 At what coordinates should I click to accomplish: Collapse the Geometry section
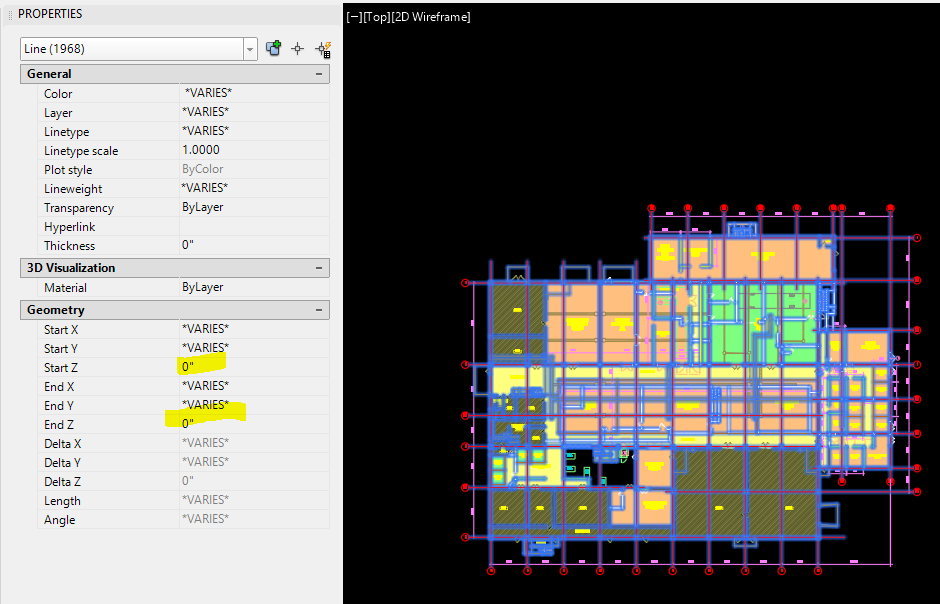pos(320,310)
